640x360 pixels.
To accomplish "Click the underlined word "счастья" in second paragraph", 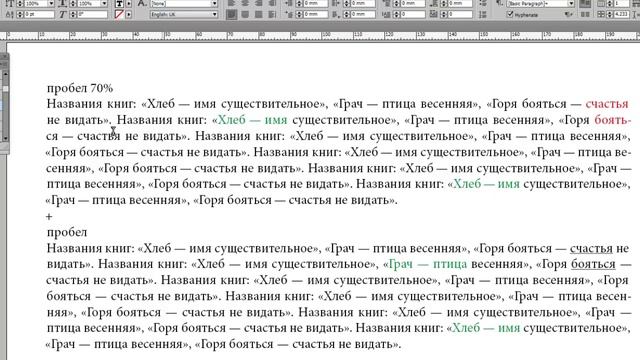I will [591, 248].
